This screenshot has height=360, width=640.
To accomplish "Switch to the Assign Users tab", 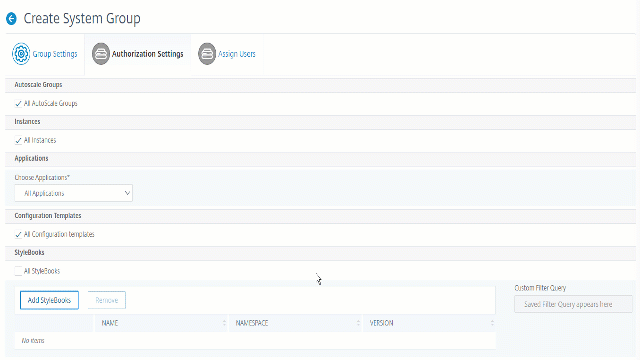I will tap(227, 54).
